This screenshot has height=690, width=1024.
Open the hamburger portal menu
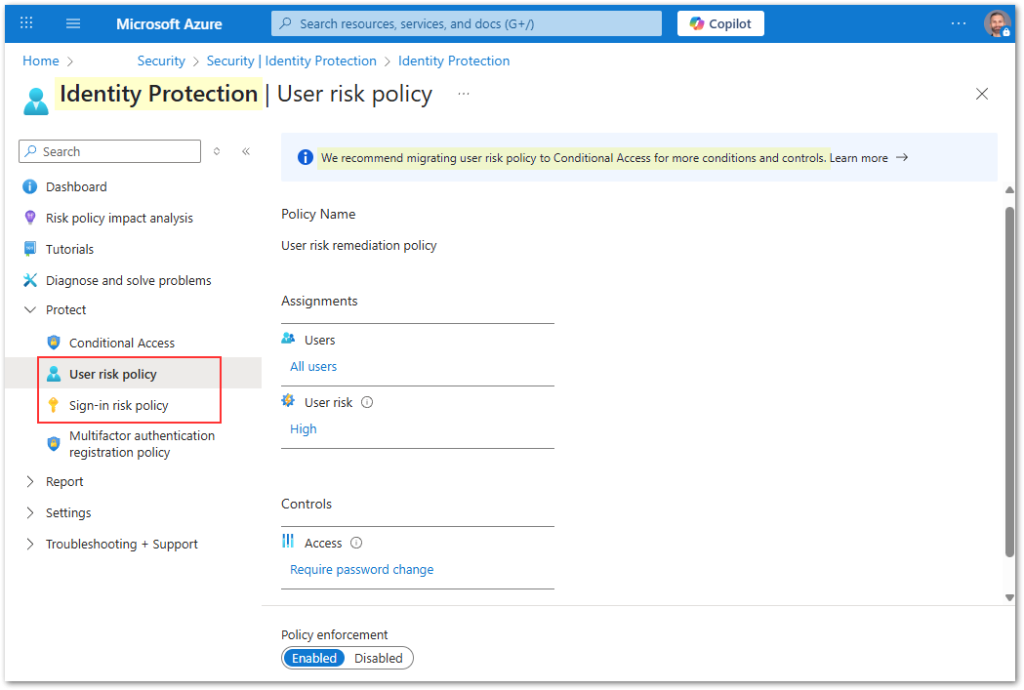coord(73,23)
